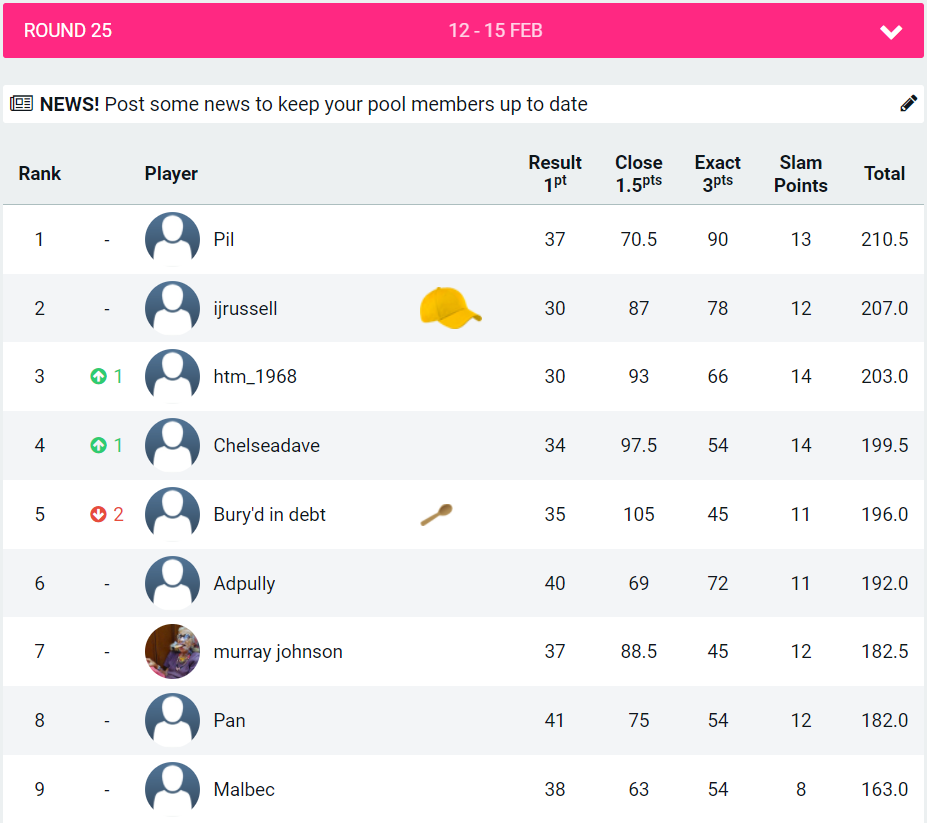Expand the Round 25 chevron dropdown
The height and width of the screenshot is (823, 927).
(x=891, y=32)
